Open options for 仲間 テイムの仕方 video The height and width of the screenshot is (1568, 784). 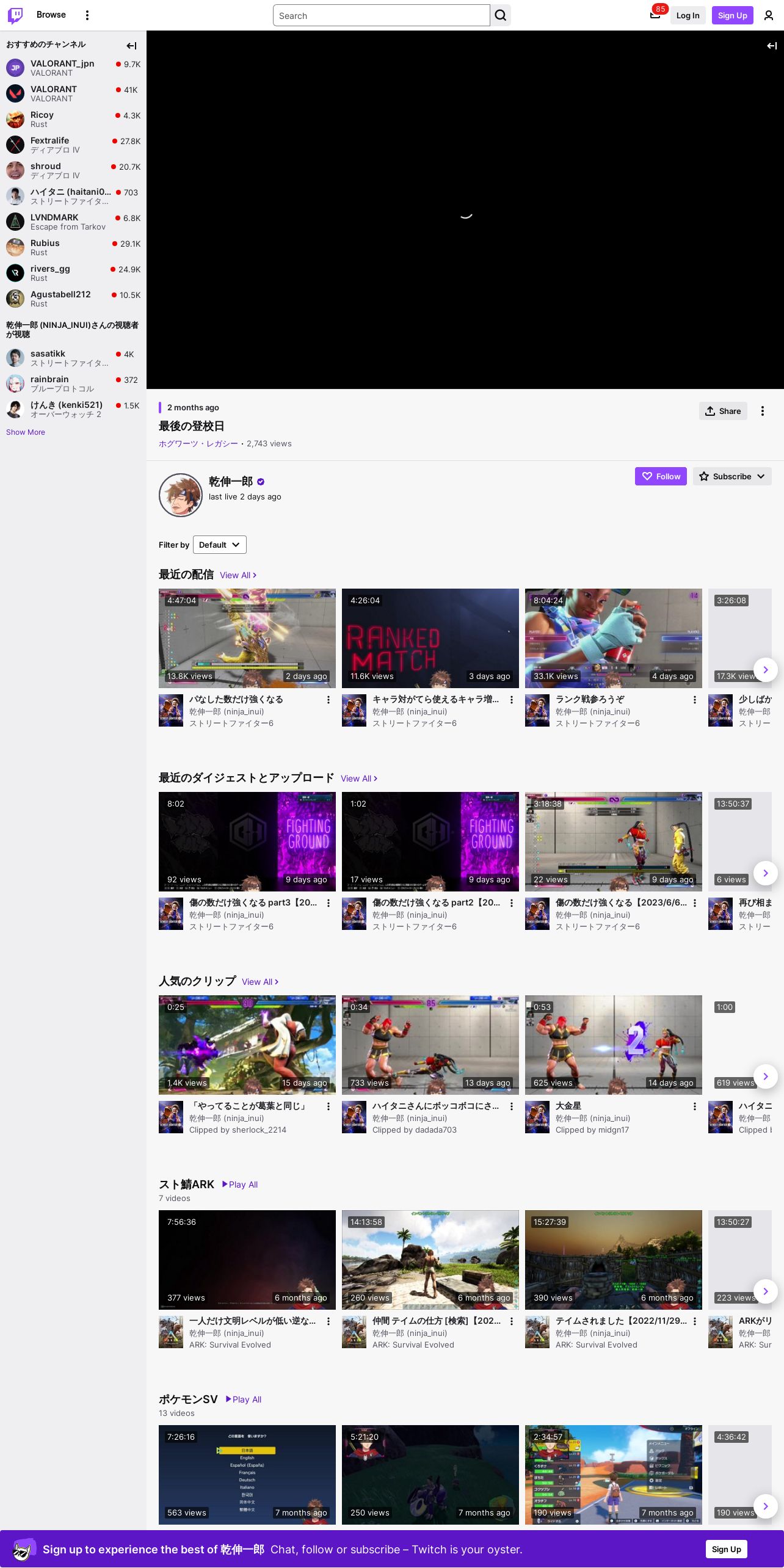(512, 1321)
